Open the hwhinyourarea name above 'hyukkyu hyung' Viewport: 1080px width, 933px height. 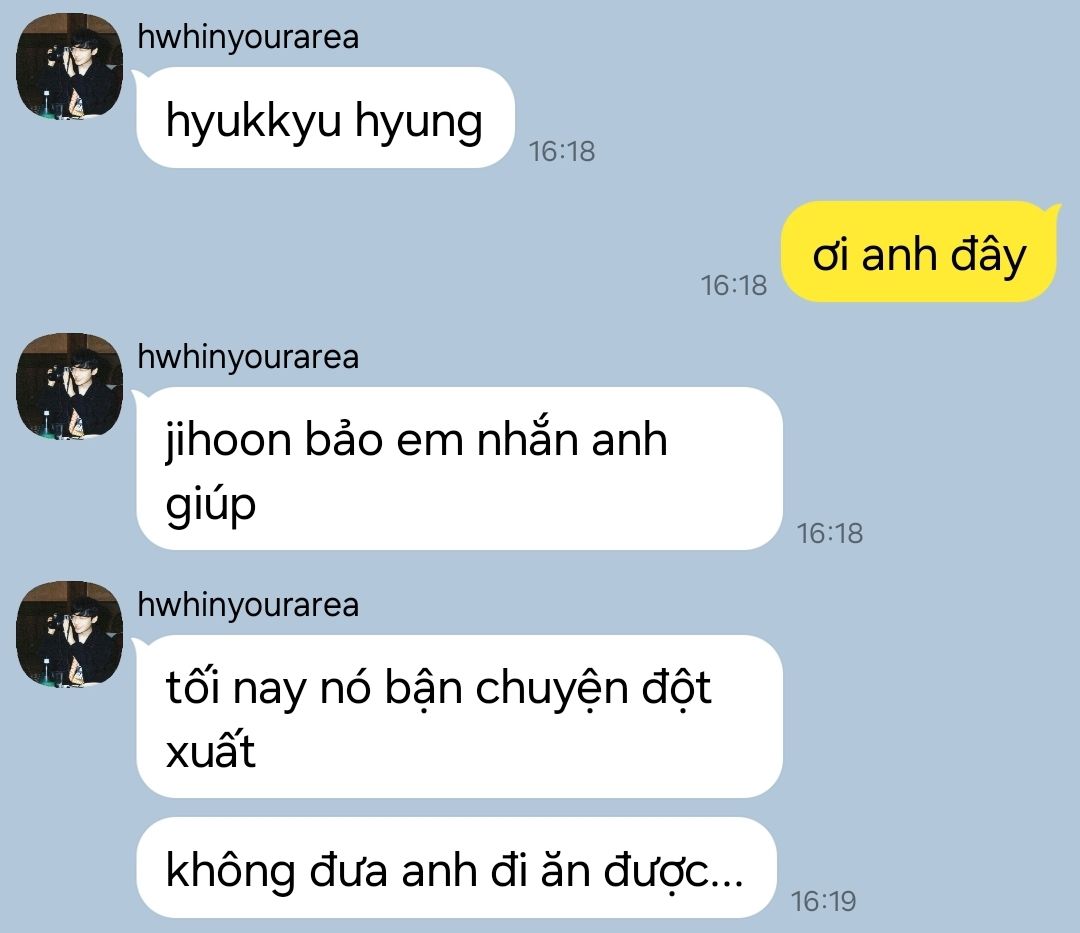click(248, 37)
